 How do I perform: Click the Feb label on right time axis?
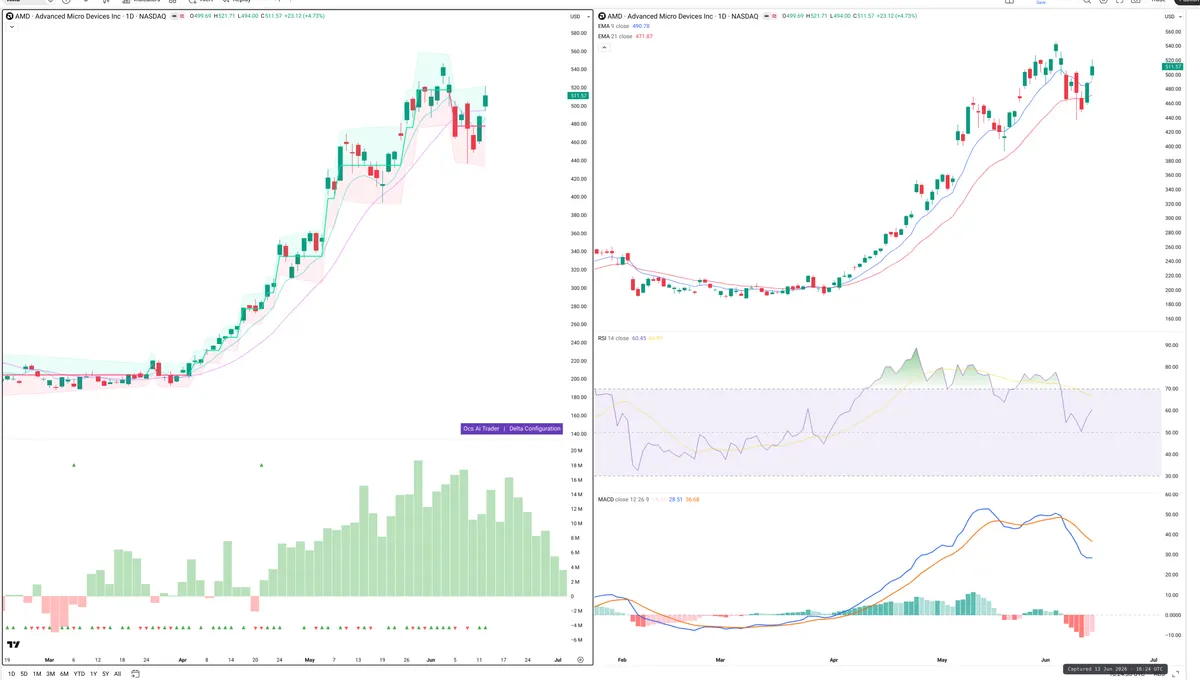click(622, 661)
